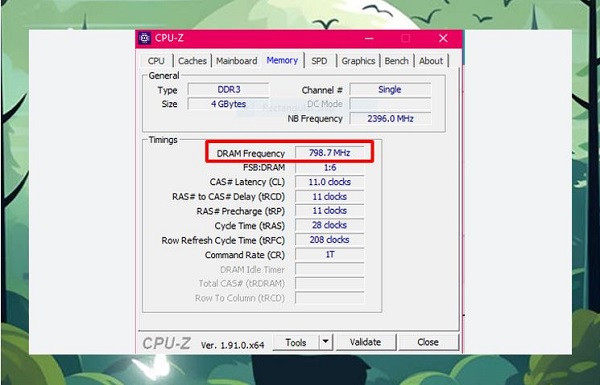
Task: Click the version text Ver. 1.91.0.x64
Action: point(232,345)
